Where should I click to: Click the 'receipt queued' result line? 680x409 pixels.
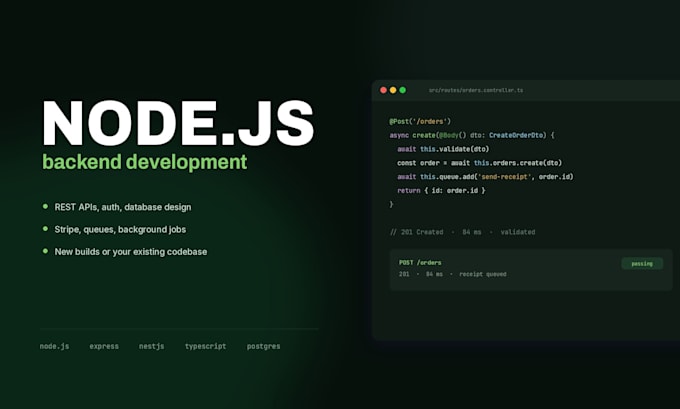coord(452,274)
